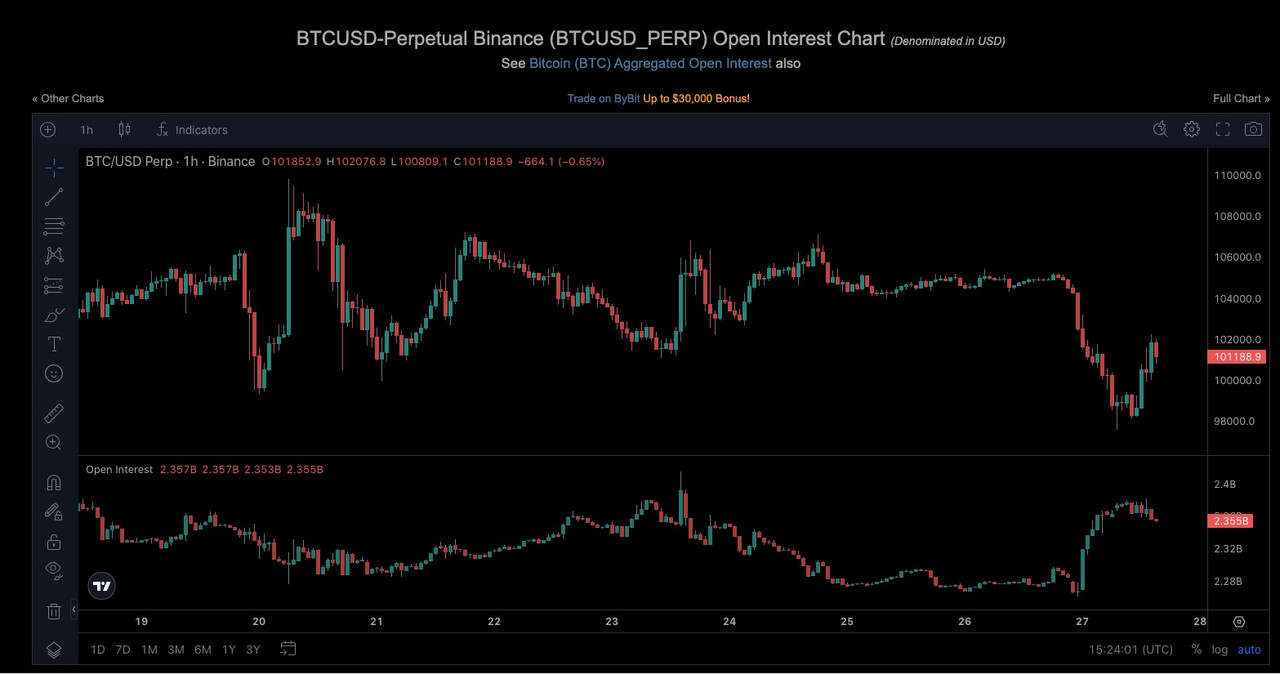The image size is (1280, 675).
Task: Select the 3M date range
Action: [176, 650]
